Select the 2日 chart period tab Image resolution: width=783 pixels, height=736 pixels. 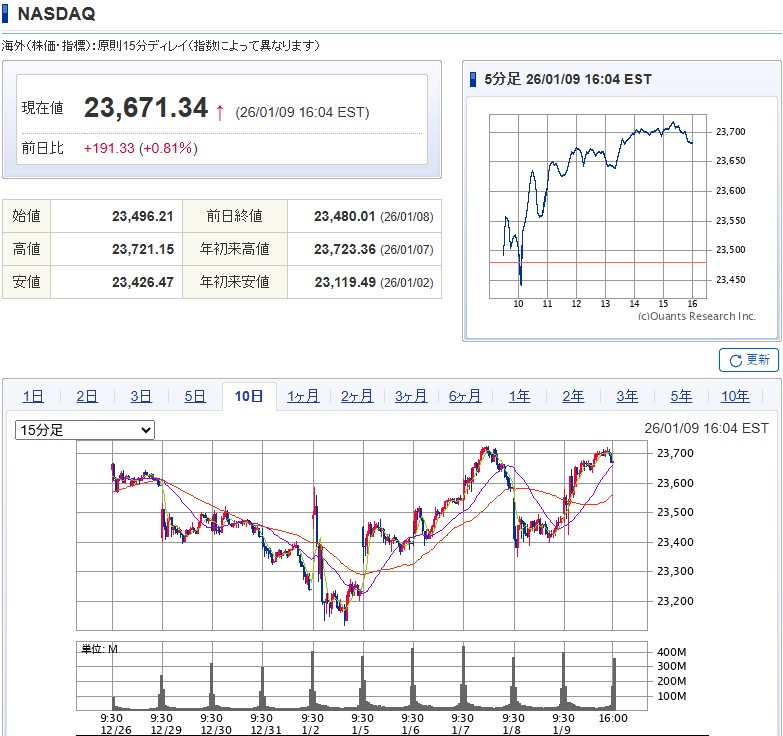[87, 396]
